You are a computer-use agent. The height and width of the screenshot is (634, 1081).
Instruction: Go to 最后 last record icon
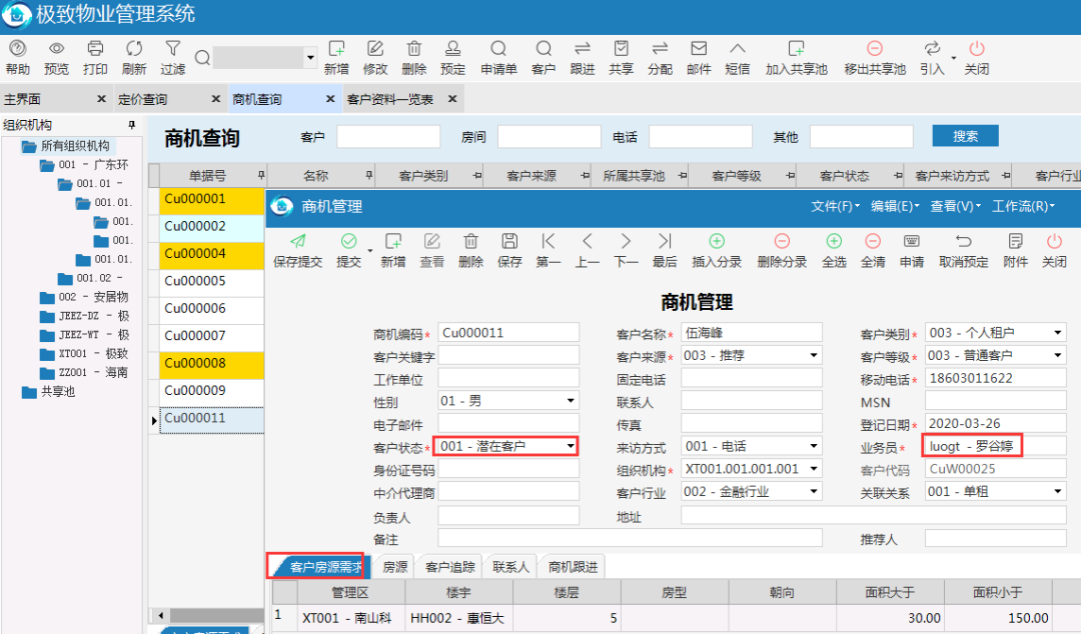pyautogui.click(x=665, y=241)
